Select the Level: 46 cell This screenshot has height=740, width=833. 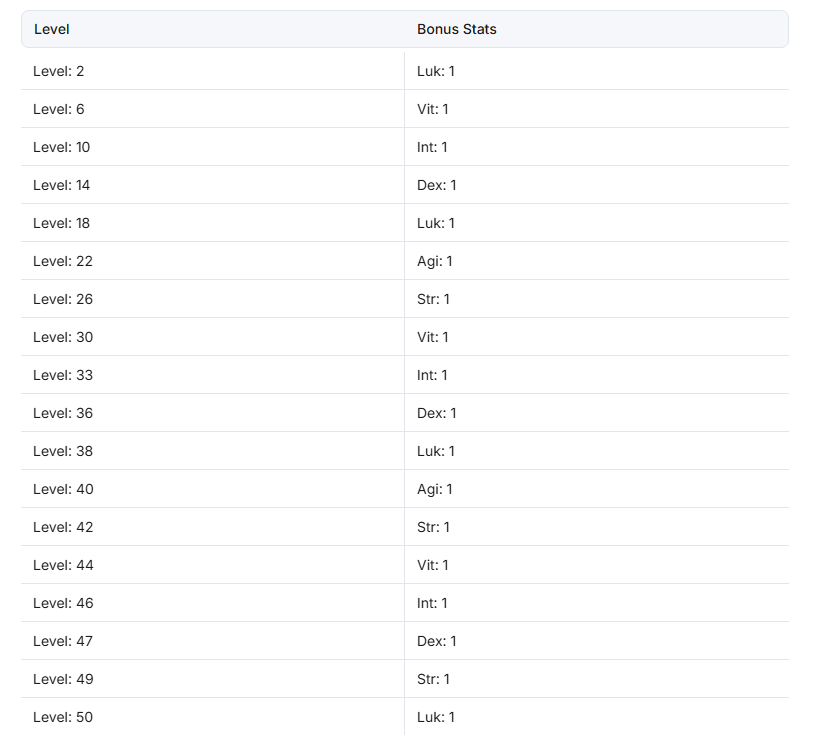212,603
